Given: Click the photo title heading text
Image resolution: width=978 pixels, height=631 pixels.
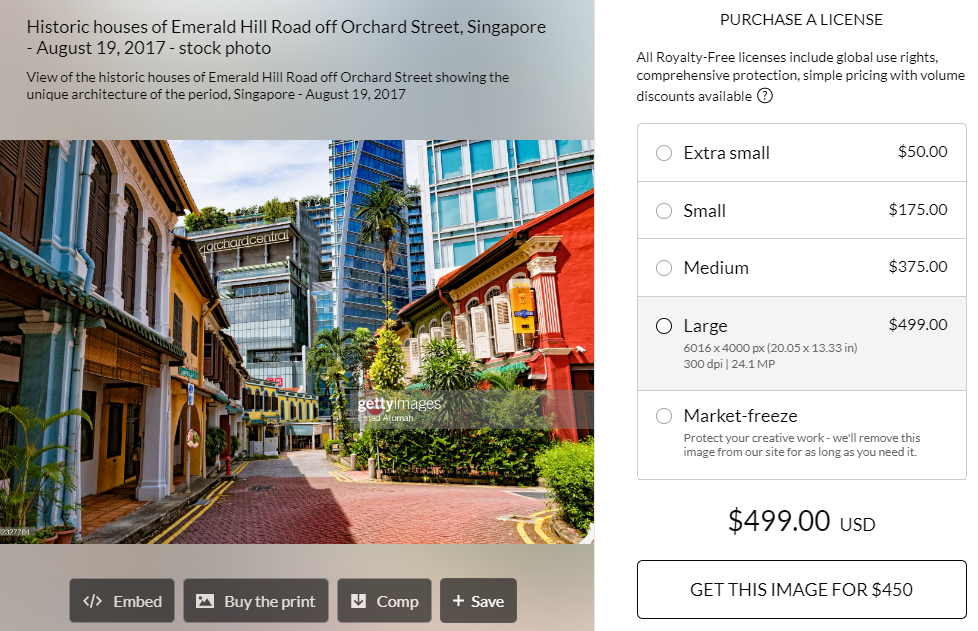Looking at the screenshot, I should point(286,37).
